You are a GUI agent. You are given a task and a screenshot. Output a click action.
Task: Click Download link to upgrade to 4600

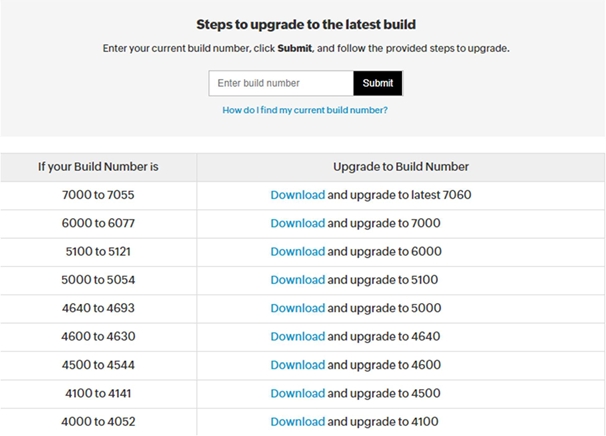click(298, 365)
